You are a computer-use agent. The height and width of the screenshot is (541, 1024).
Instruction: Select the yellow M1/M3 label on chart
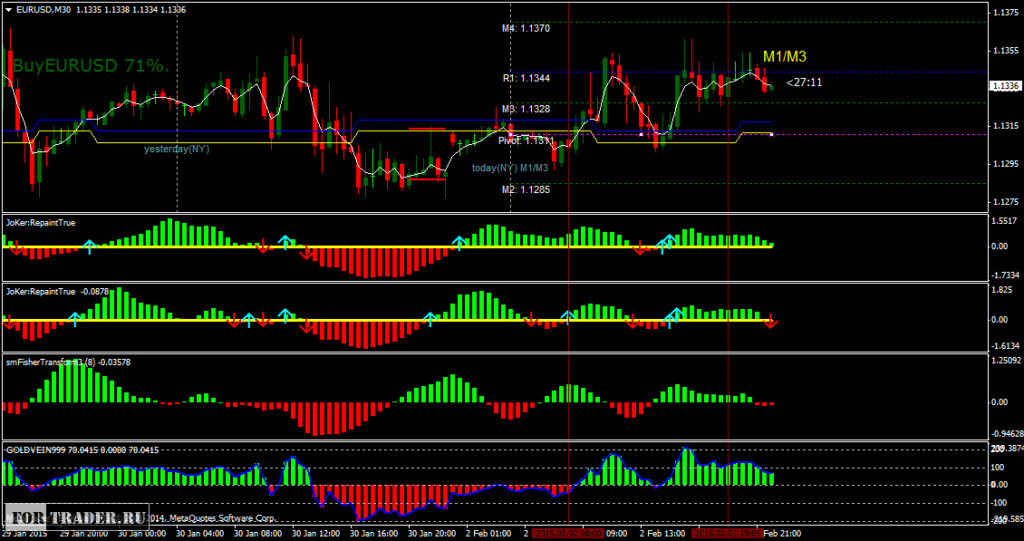click(x=784, y=57)
